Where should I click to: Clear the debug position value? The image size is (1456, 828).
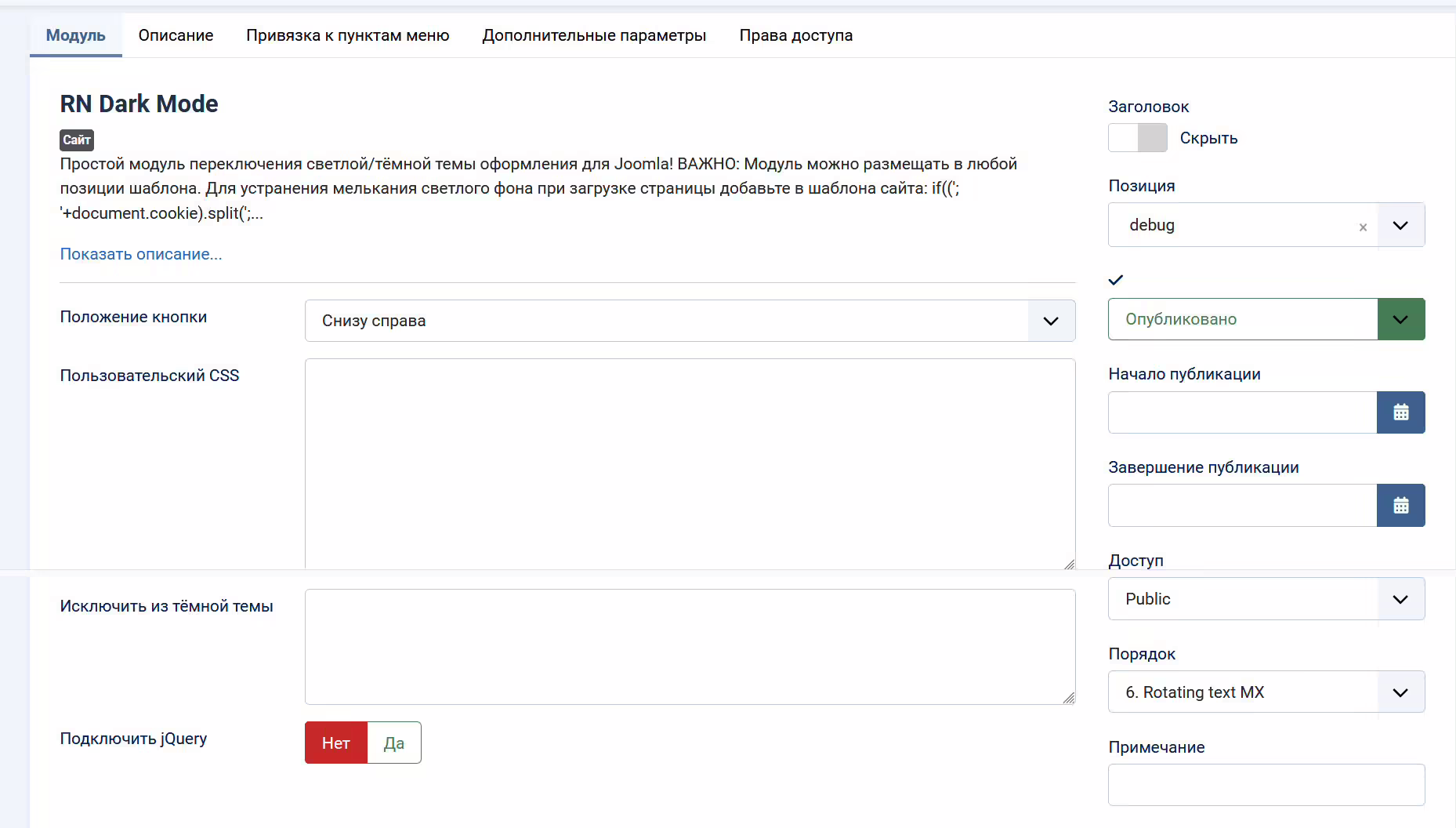1363,227
